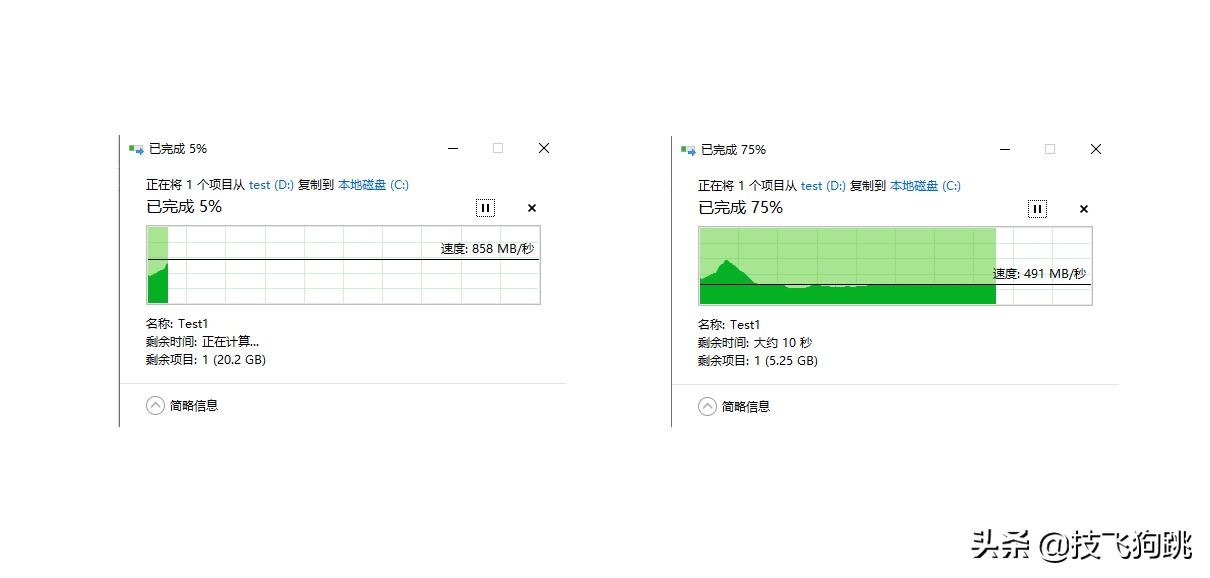Click the copy icon in the 已完成 5% title bar
This screenshot has height=578, width=1210.
point(134,148)
